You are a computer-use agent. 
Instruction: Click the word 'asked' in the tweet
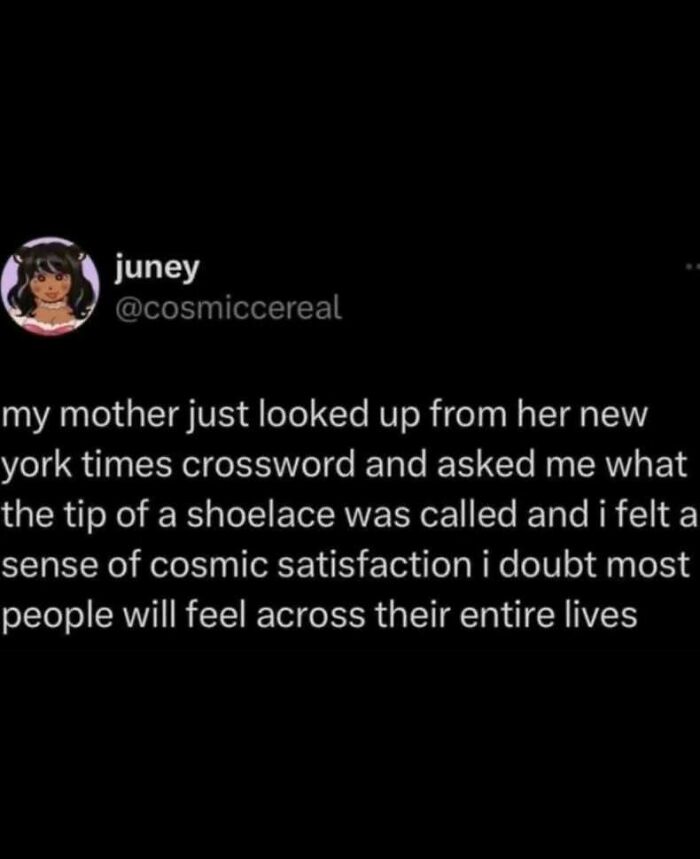[x=480, y=466]
